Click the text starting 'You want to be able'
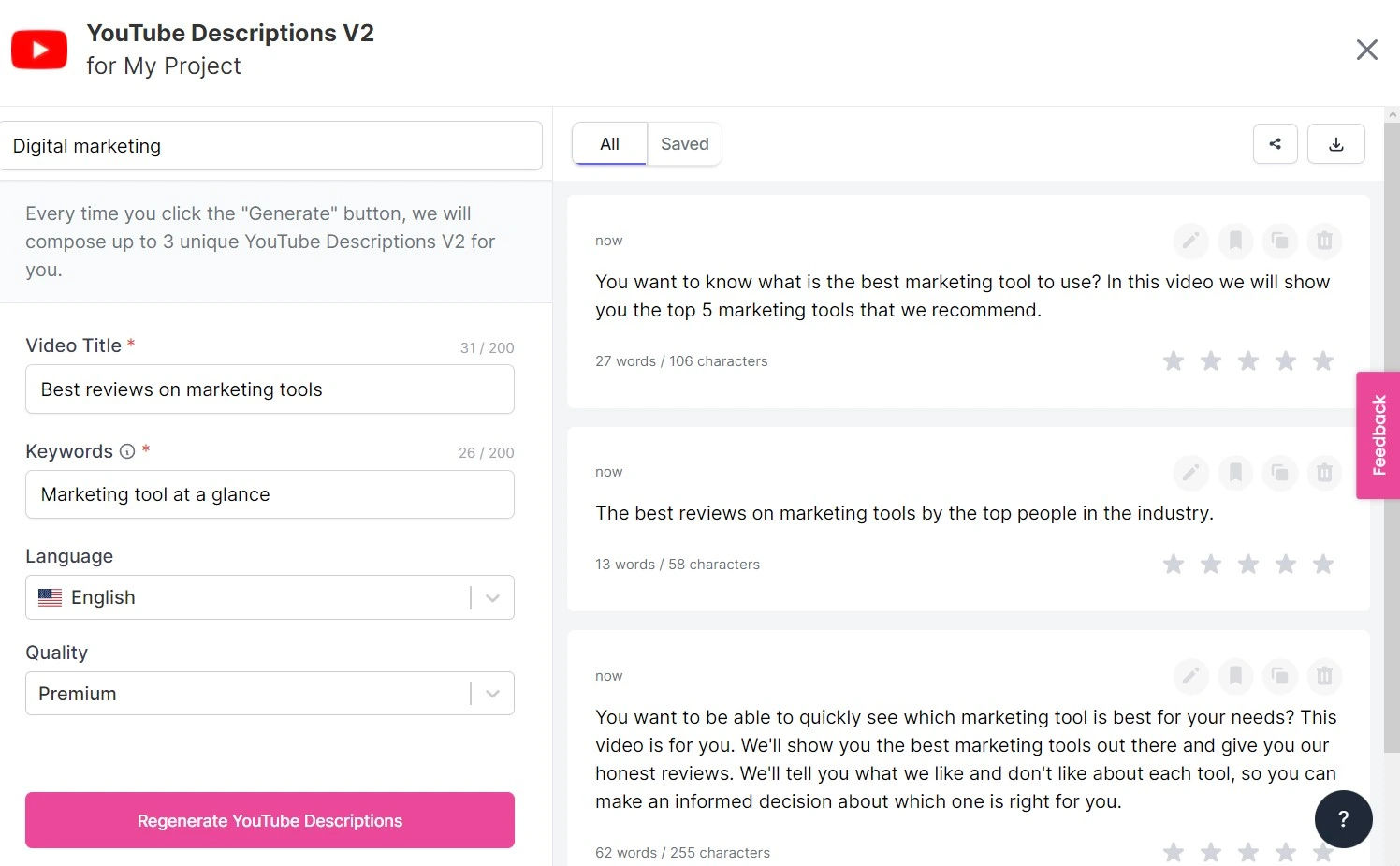This screenshot has width=1400, height=866. coord(966,759)
